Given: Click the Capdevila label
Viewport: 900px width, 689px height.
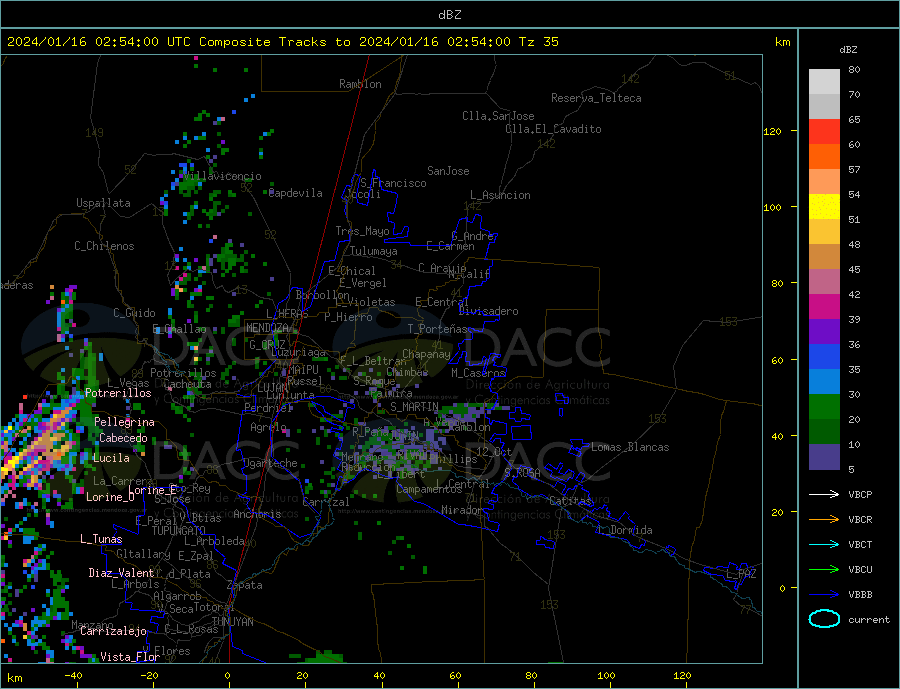Looking at the screenshot, I should [296, 193].
